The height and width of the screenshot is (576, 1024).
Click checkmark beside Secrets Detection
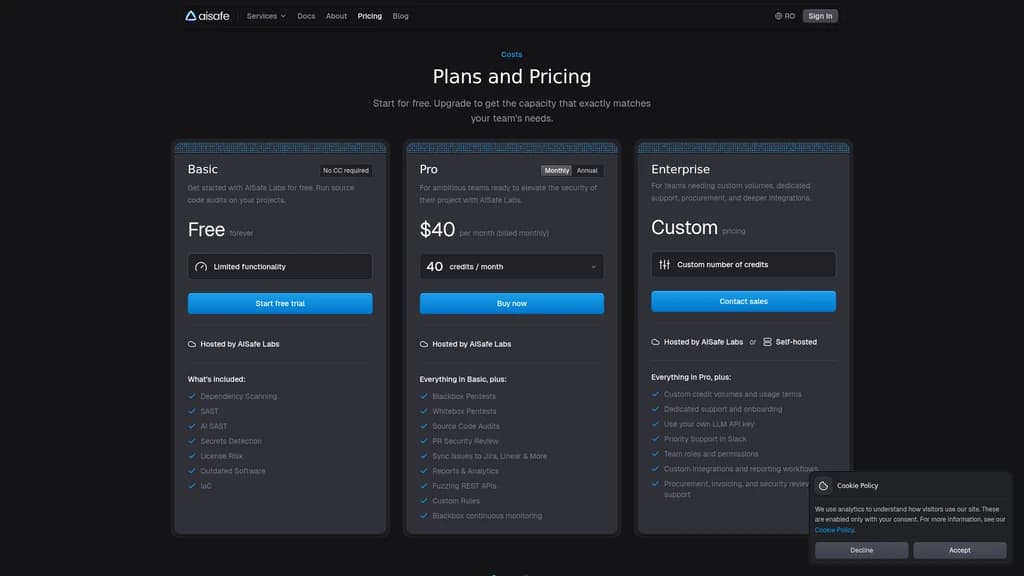[x=192, y=441]
